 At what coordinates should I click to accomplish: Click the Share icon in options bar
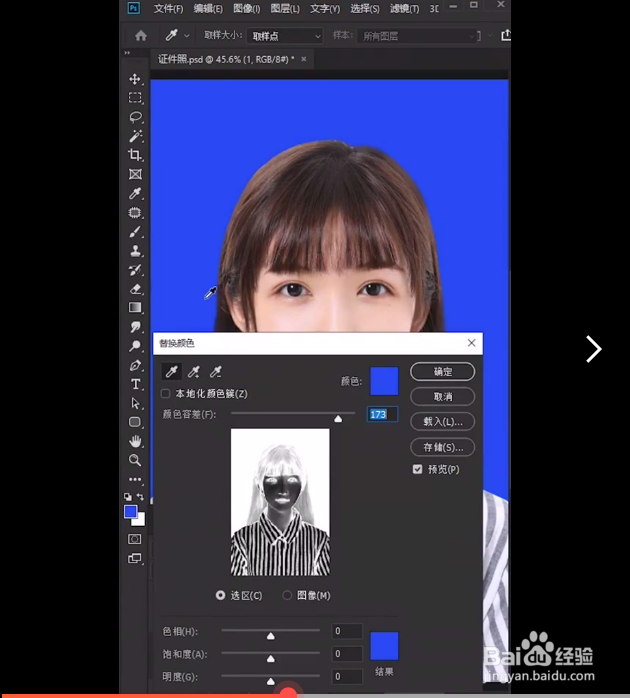[505, 35]
